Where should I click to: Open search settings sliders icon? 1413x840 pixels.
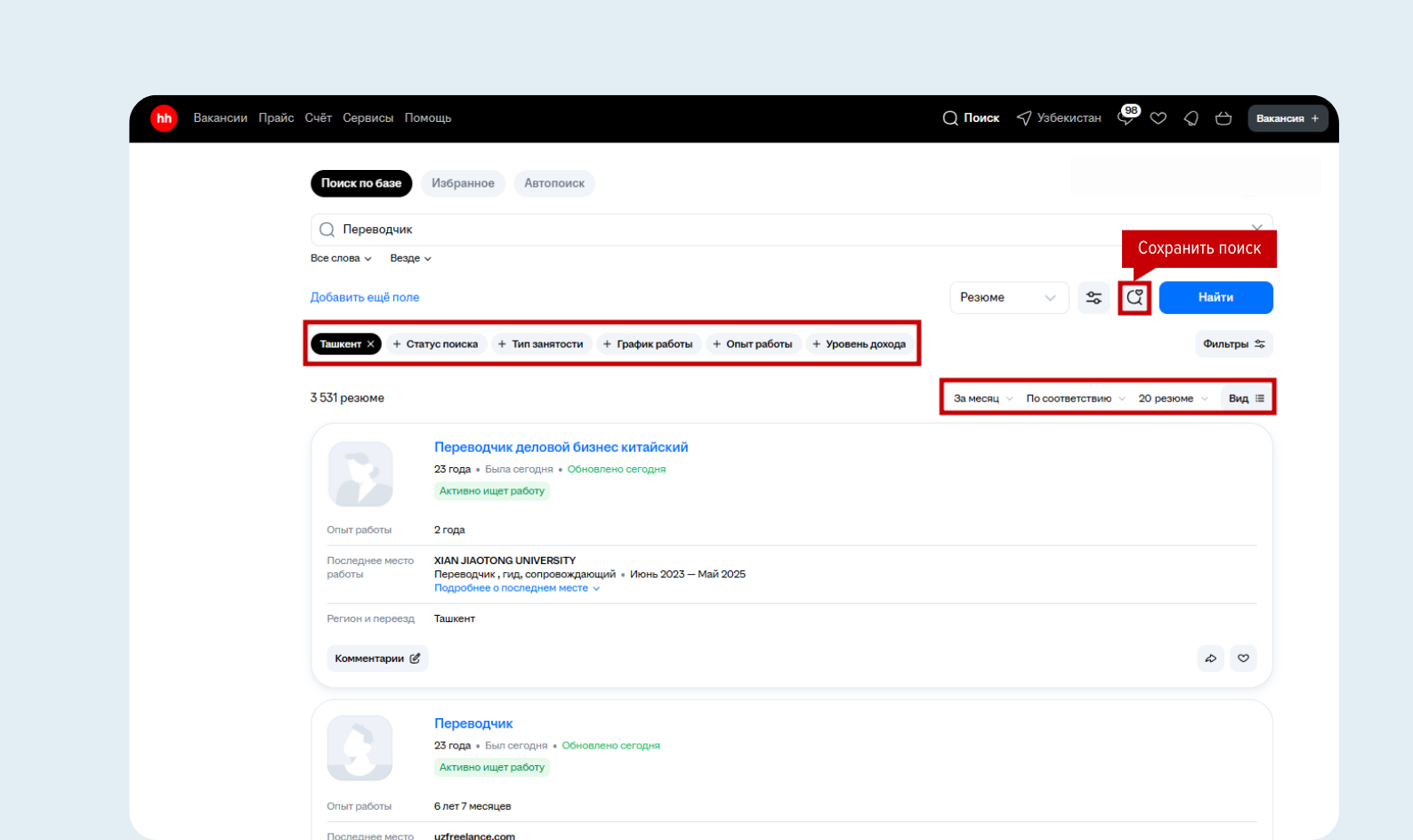pyautogui.click(x=1094, y=298)
